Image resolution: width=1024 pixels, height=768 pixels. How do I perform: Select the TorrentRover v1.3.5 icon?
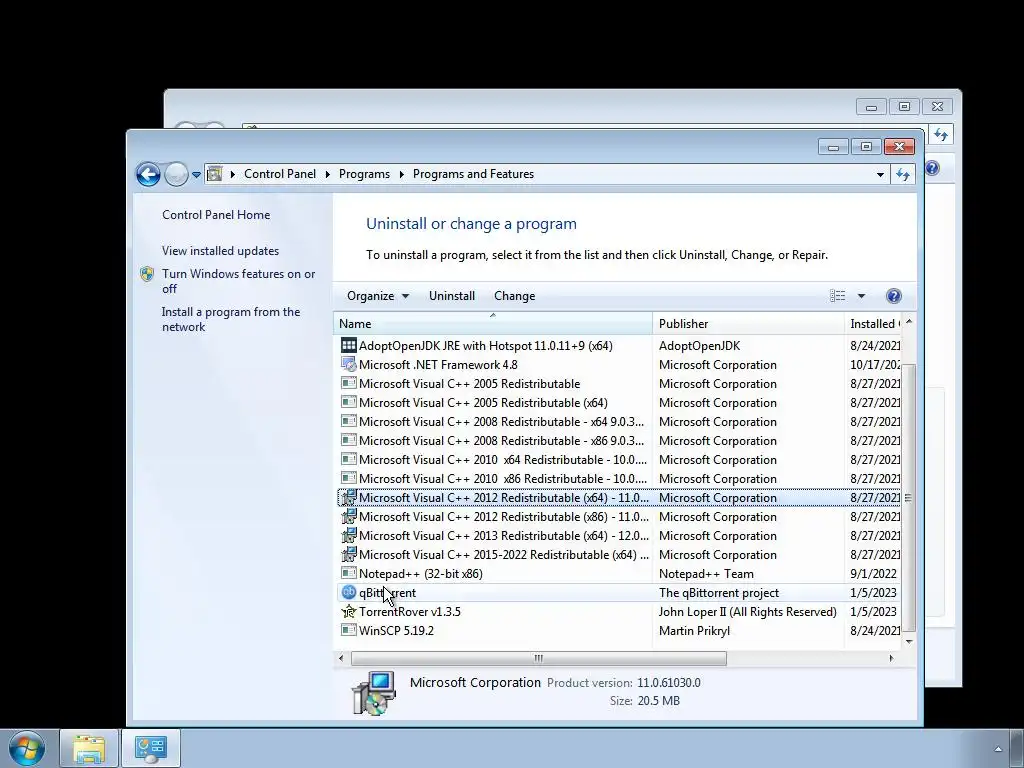point(349,611)
